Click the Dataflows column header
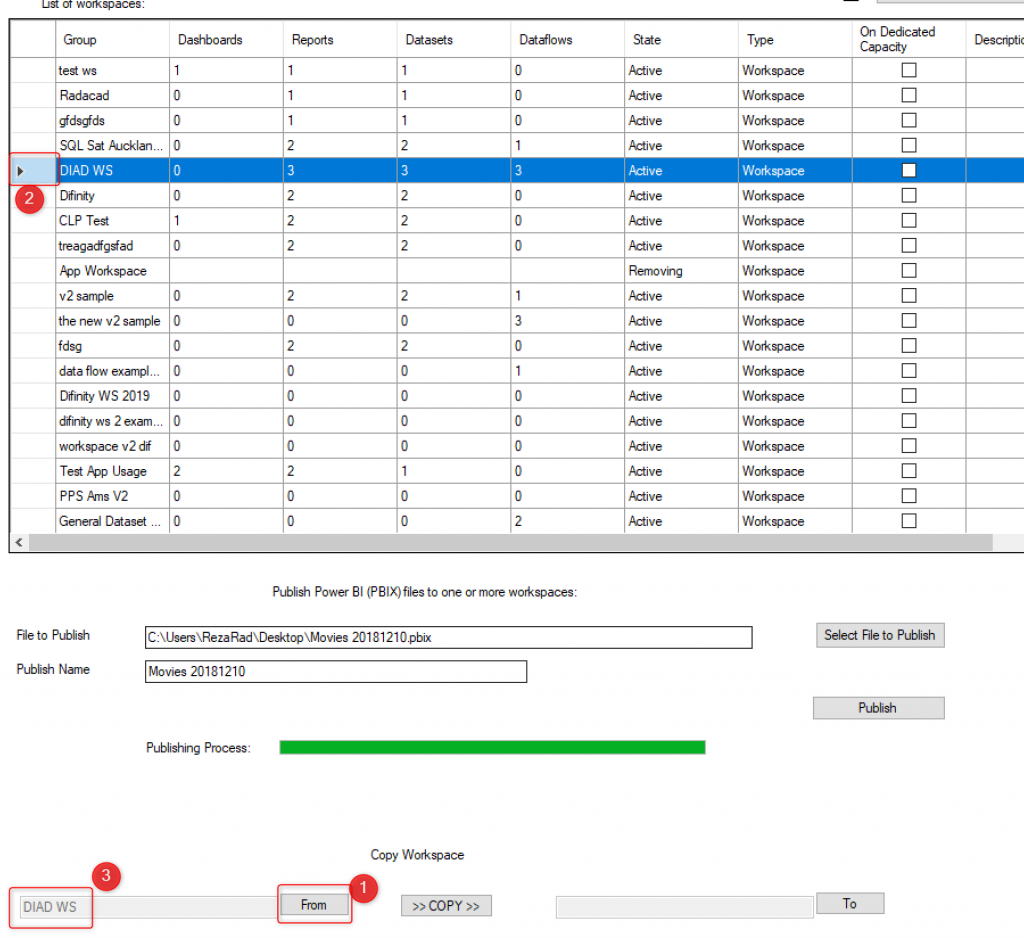The image size is (1024, 938). click(545, 40)
